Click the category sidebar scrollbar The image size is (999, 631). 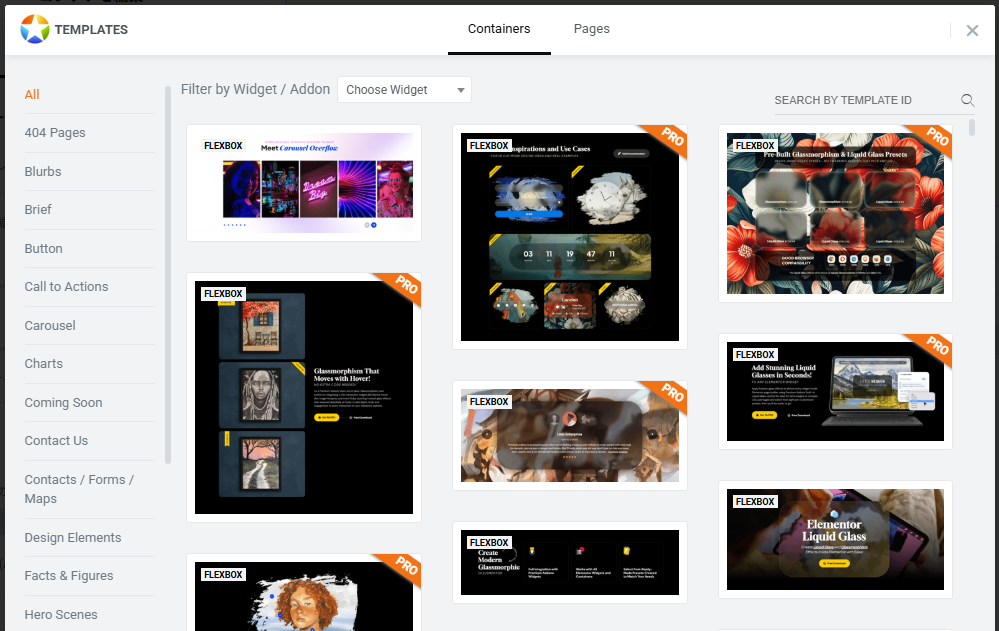point(168,275)
